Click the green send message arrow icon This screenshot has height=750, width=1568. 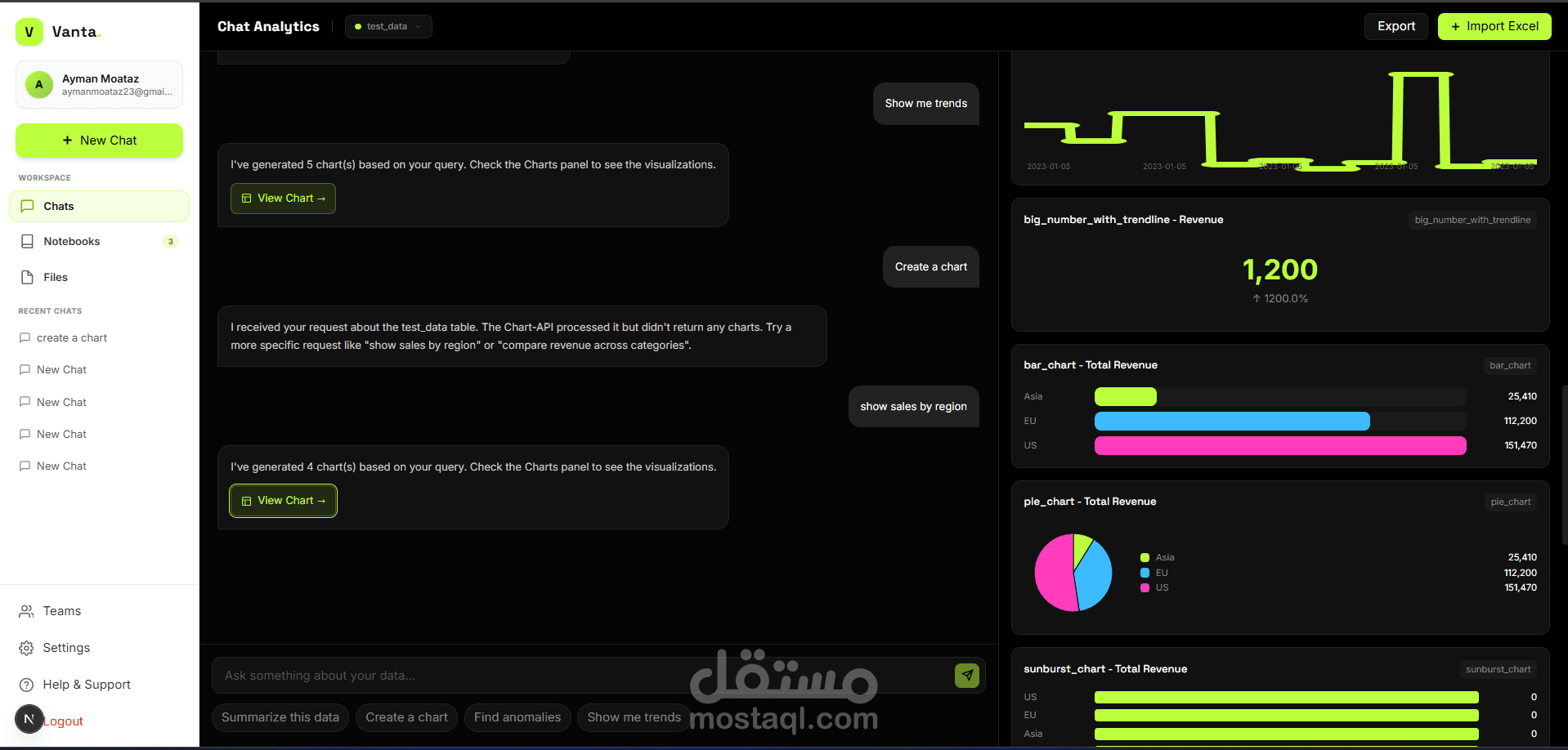967,676
